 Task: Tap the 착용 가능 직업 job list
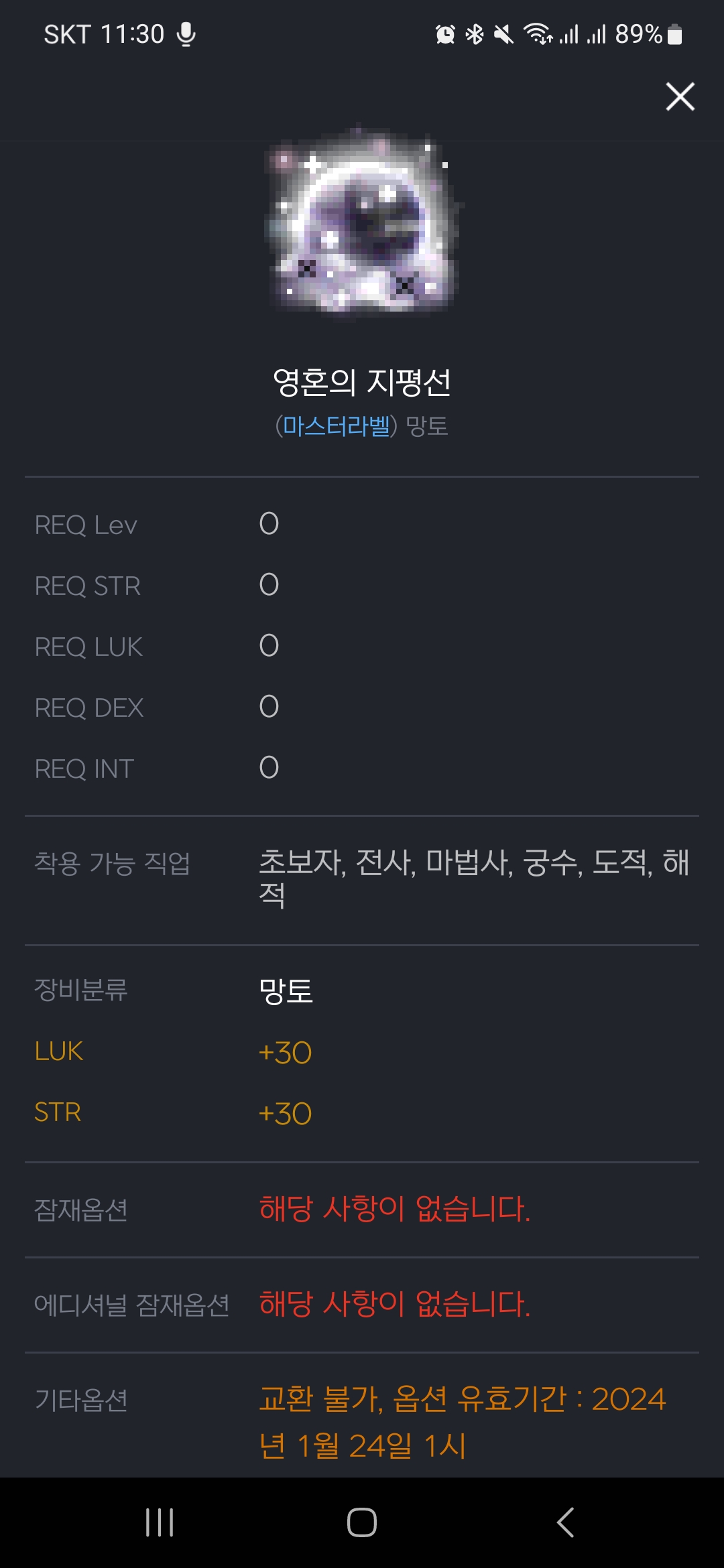[x=473, y=878]
